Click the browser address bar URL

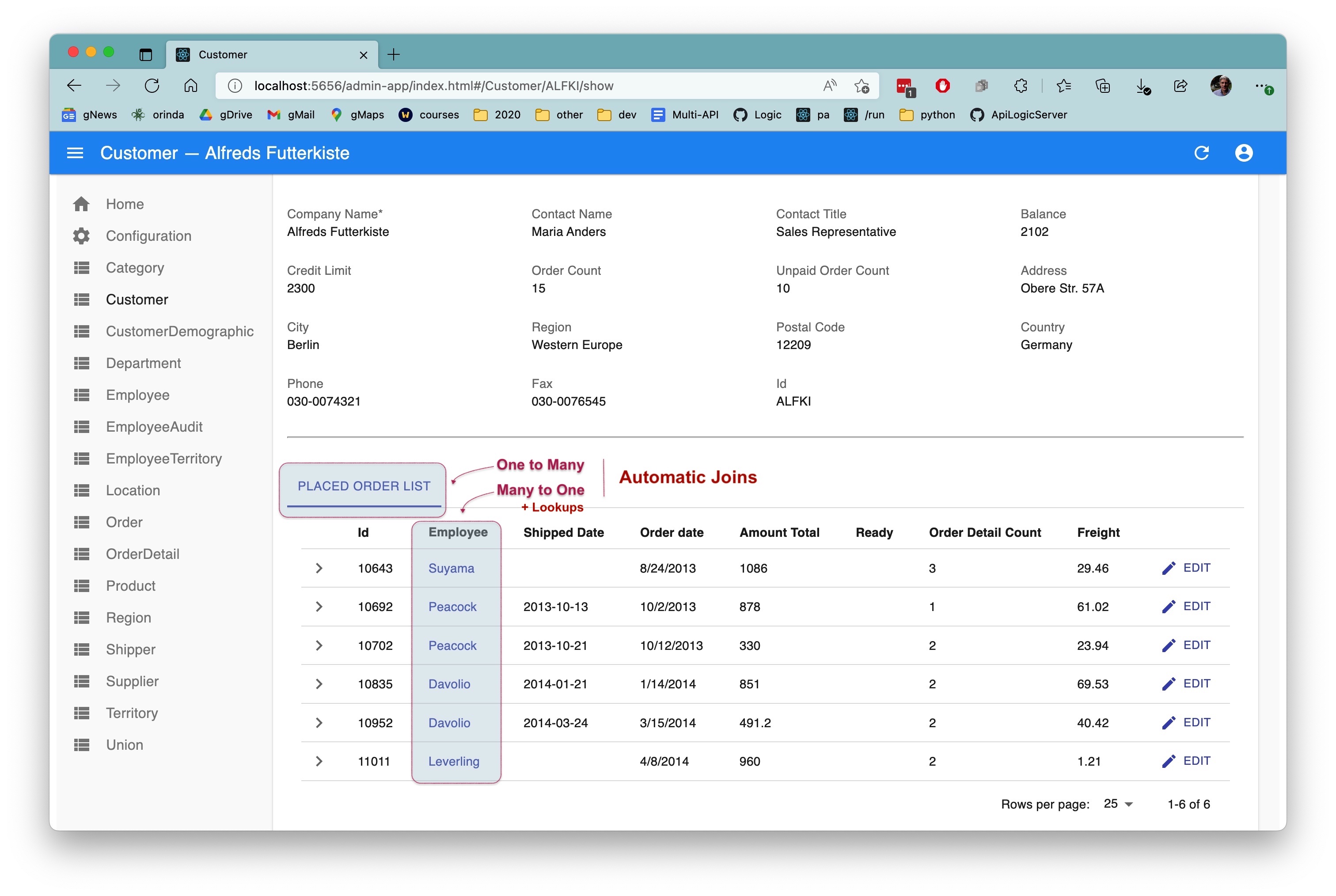click(434, 86)
